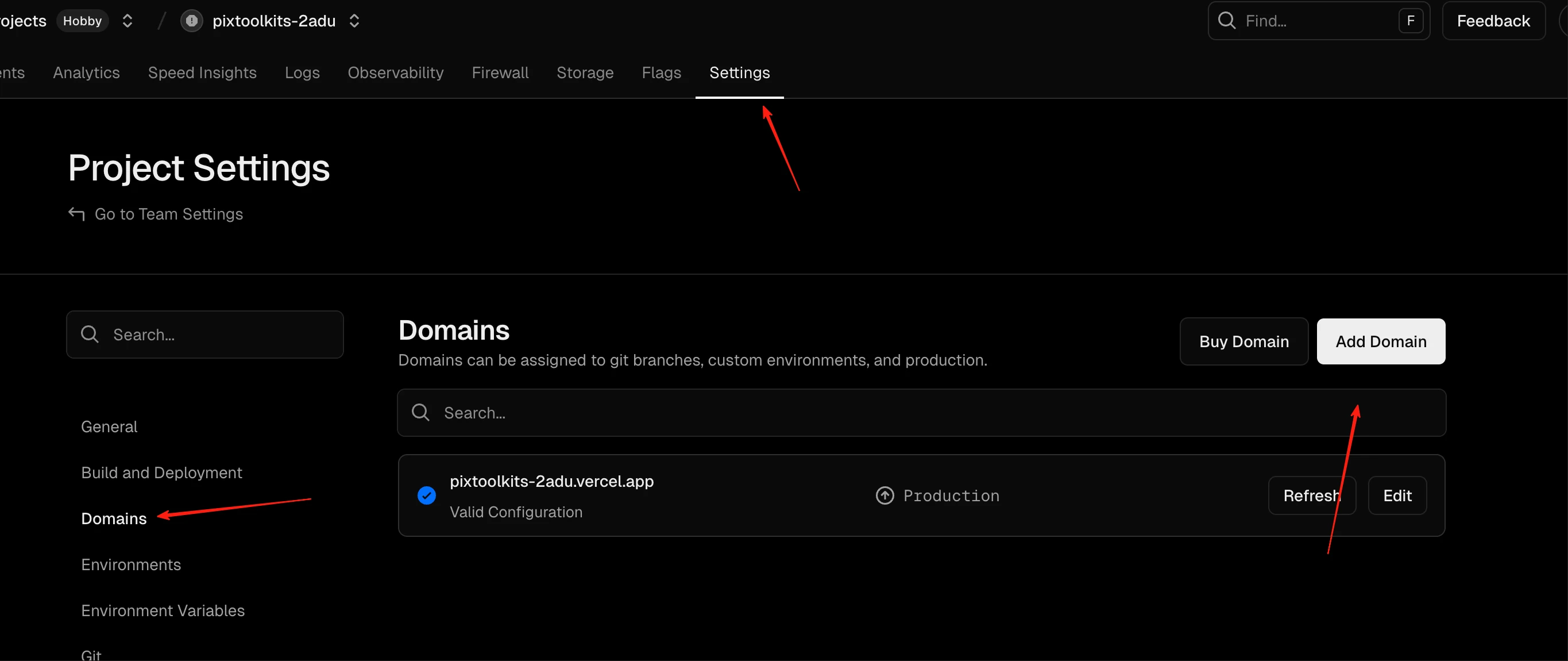
Task: Click the pixtoolkits-2adu.vercel.app domain name
Action: (551, 481)
